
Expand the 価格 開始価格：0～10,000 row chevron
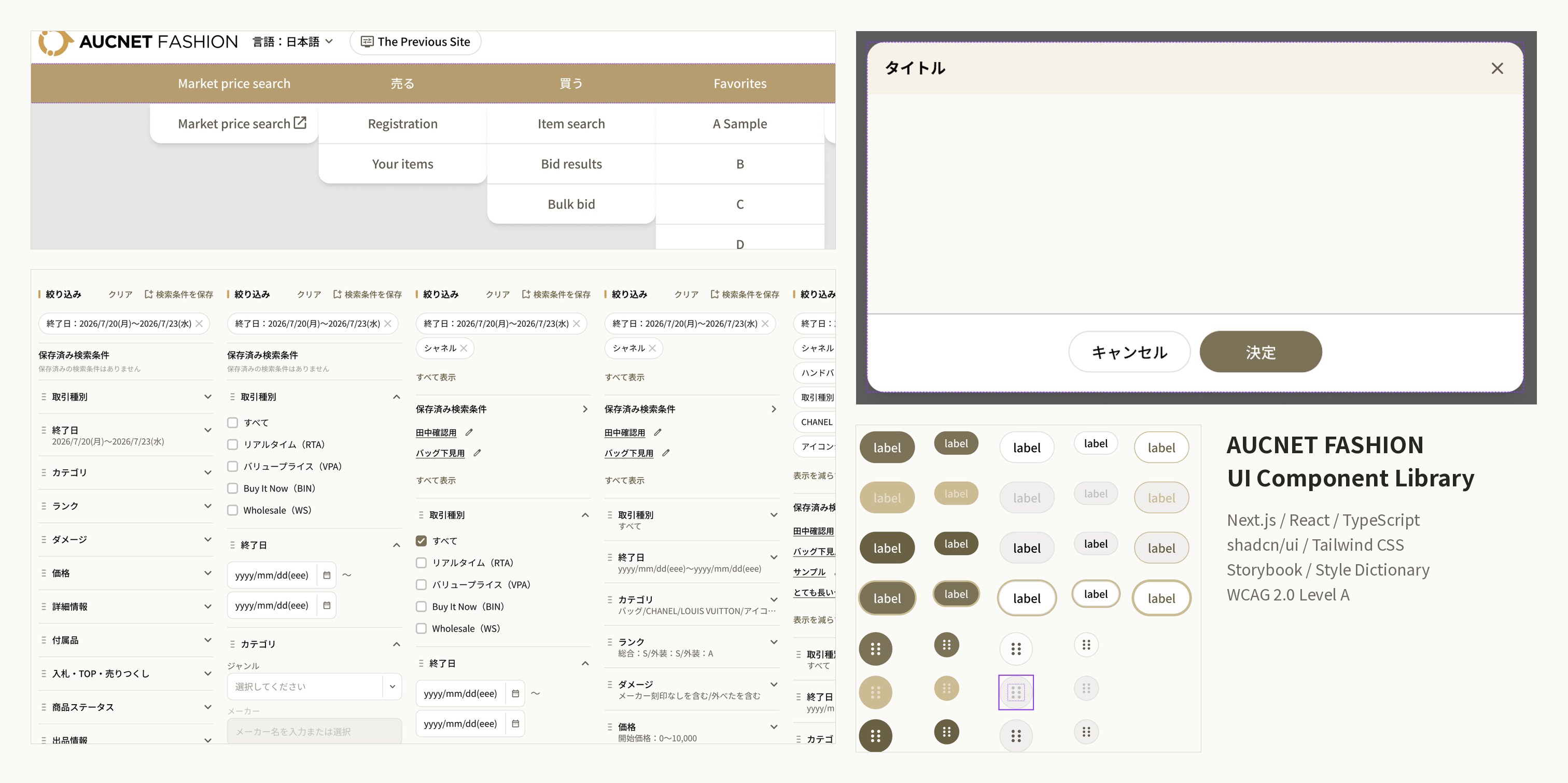point(774,726)
